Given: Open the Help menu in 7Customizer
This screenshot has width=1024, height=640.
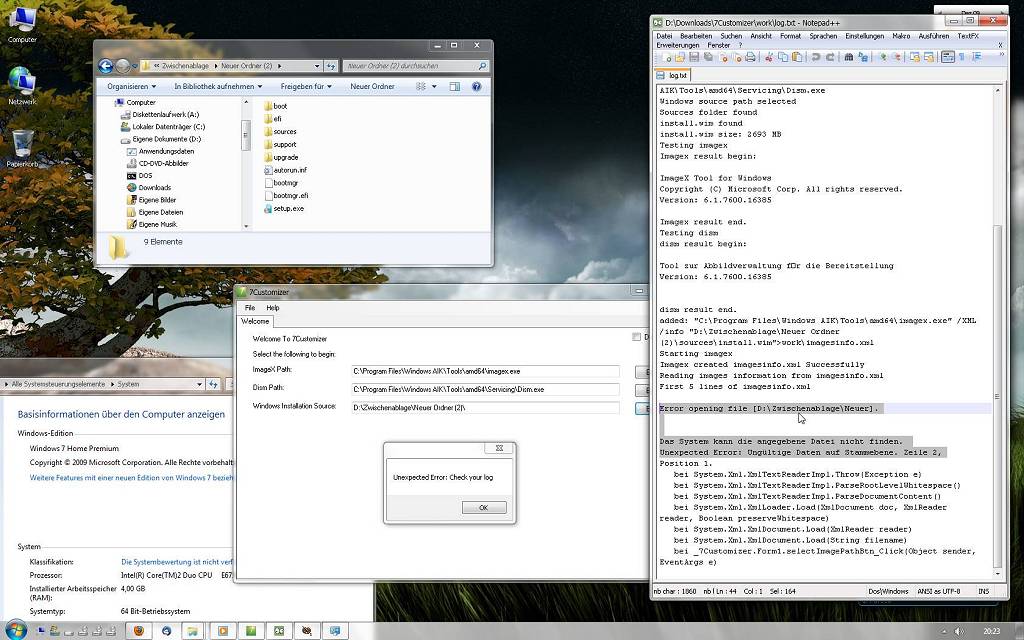Looking at the screenshot, I should (273, 308).
